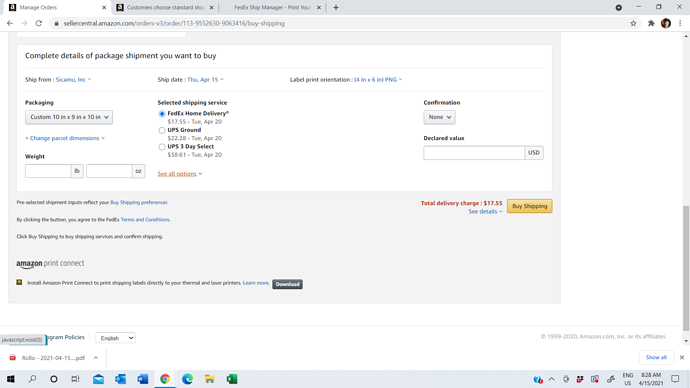Image resolution: width=690 pixels, height=388 pixels.
Task: Change ship date Thu, Apr 15
Action: pyautogui.click(x=205, y=80)
